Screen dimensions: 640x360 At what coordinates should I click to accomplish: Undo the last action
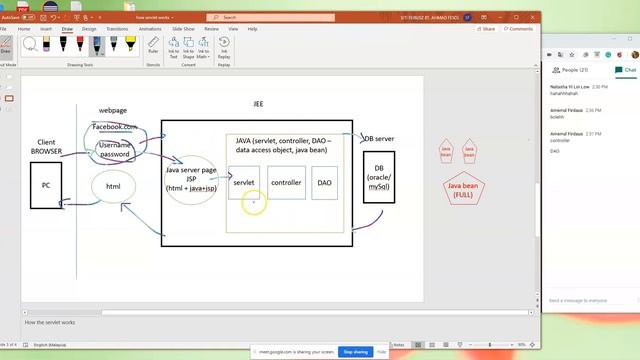click(53, 18)
